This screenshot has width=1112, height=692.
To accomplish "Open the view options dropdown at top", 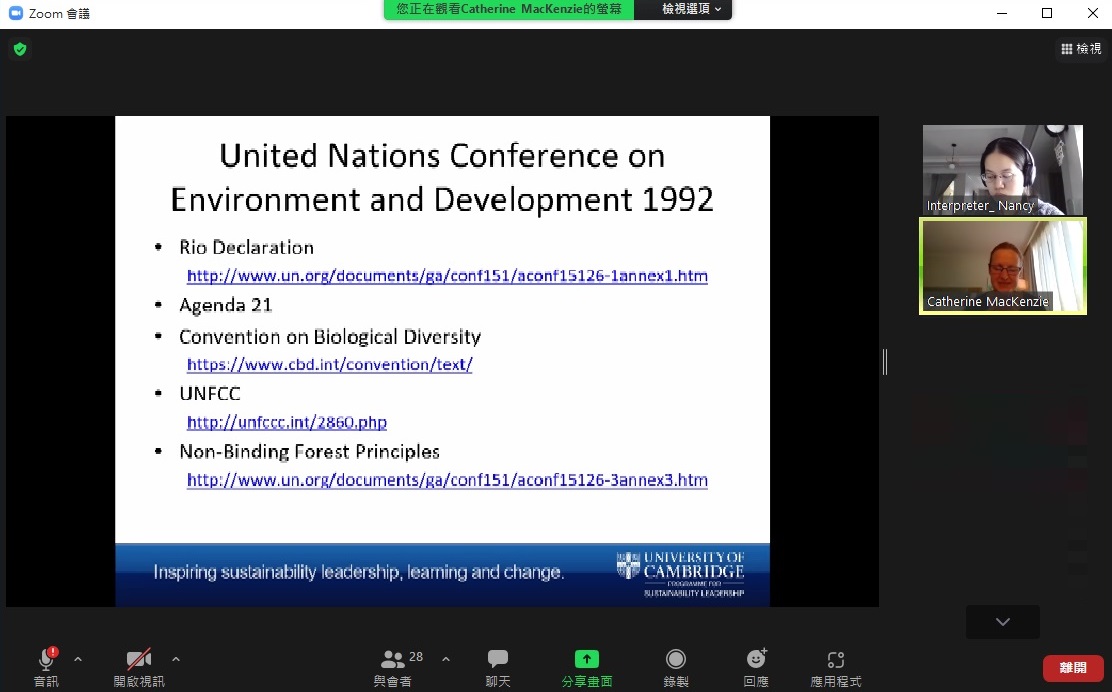I will 694,9.
